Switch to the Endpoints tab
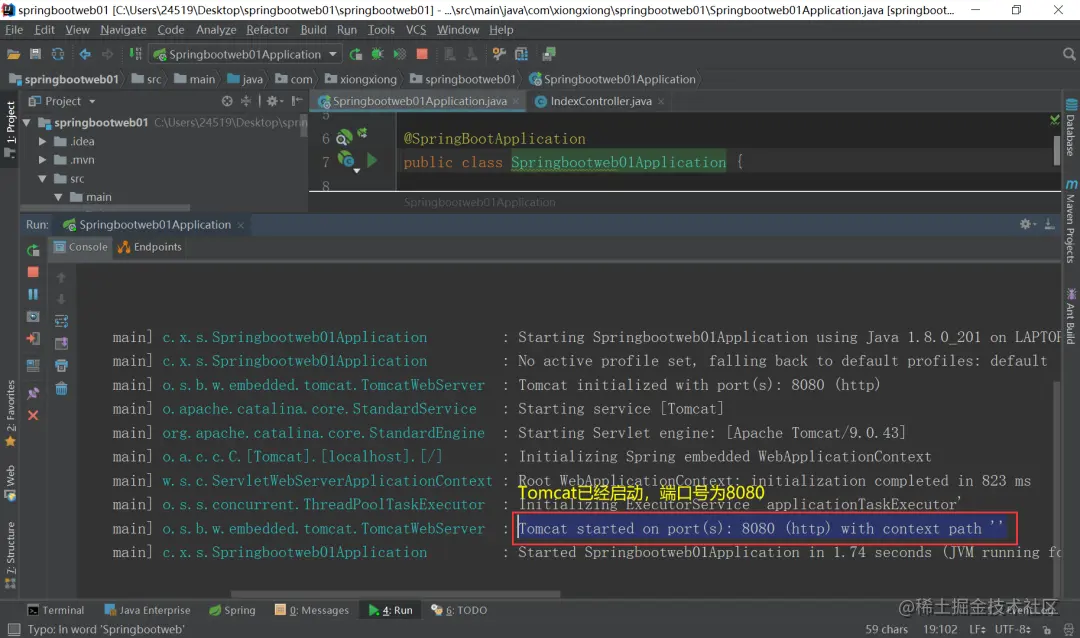Image resolution: width=1080 pixels, height=638 pixels. click(149, 247)
